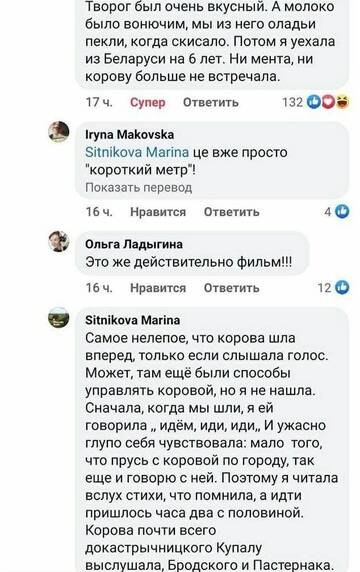Open the Sitnikova Marina mention link
Image resolution: width=360 pixels, height=572 pixels.
point(137,152)
